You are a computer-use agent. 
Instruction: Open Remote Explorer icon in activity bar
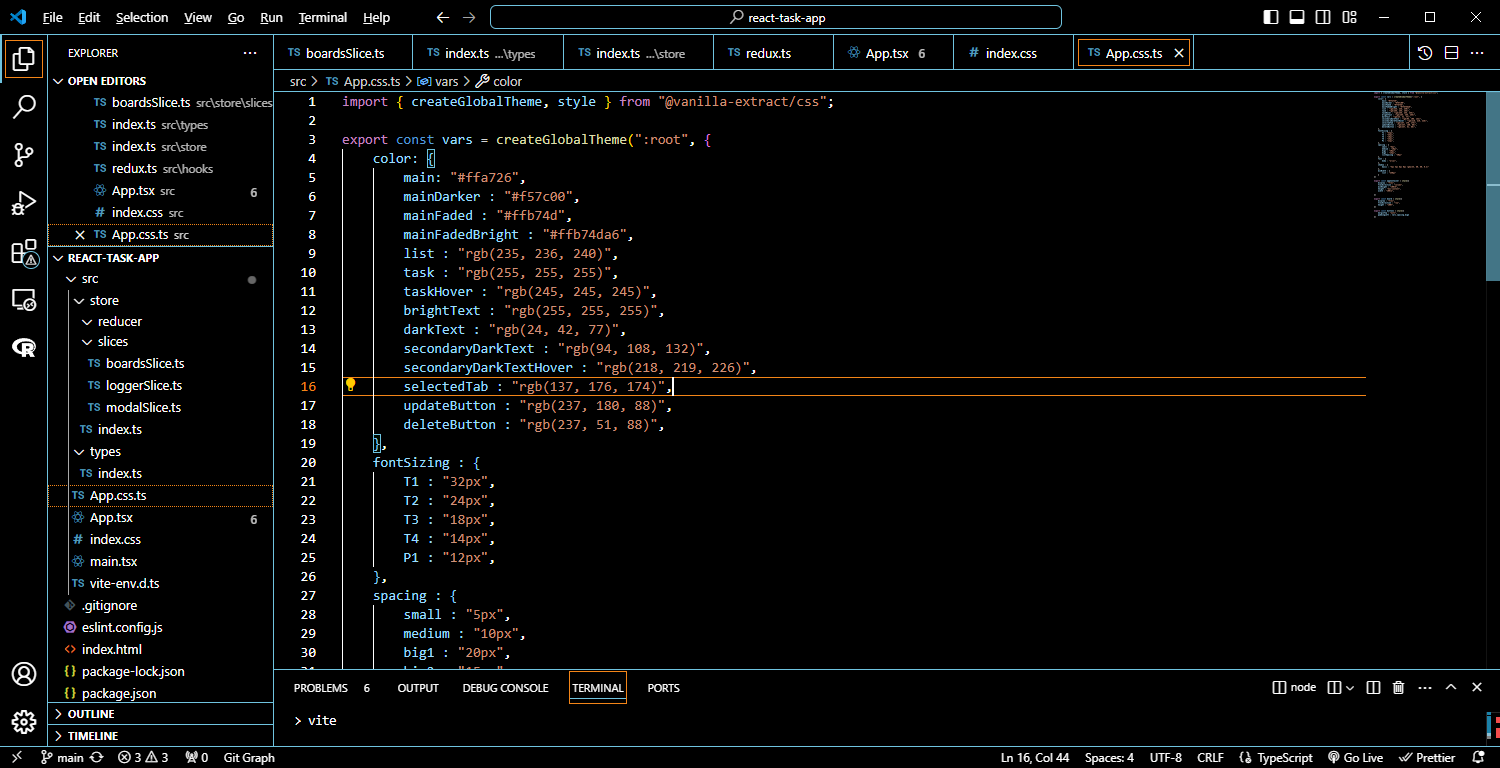click(x=24, y=299)
